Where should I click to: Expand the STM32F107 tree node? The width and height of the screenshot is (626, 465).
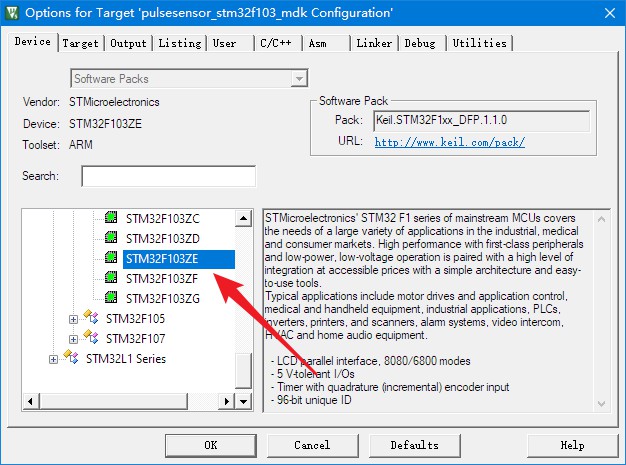pyautogui.click(x=73, y=339)
